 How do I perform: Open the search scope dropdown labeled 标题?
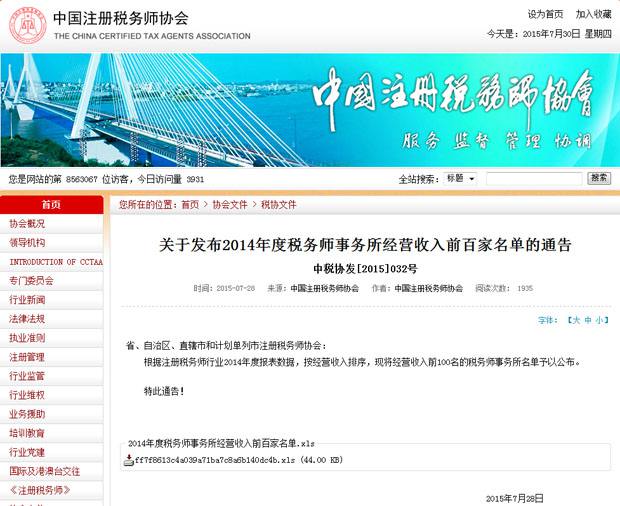coord(460,179)
